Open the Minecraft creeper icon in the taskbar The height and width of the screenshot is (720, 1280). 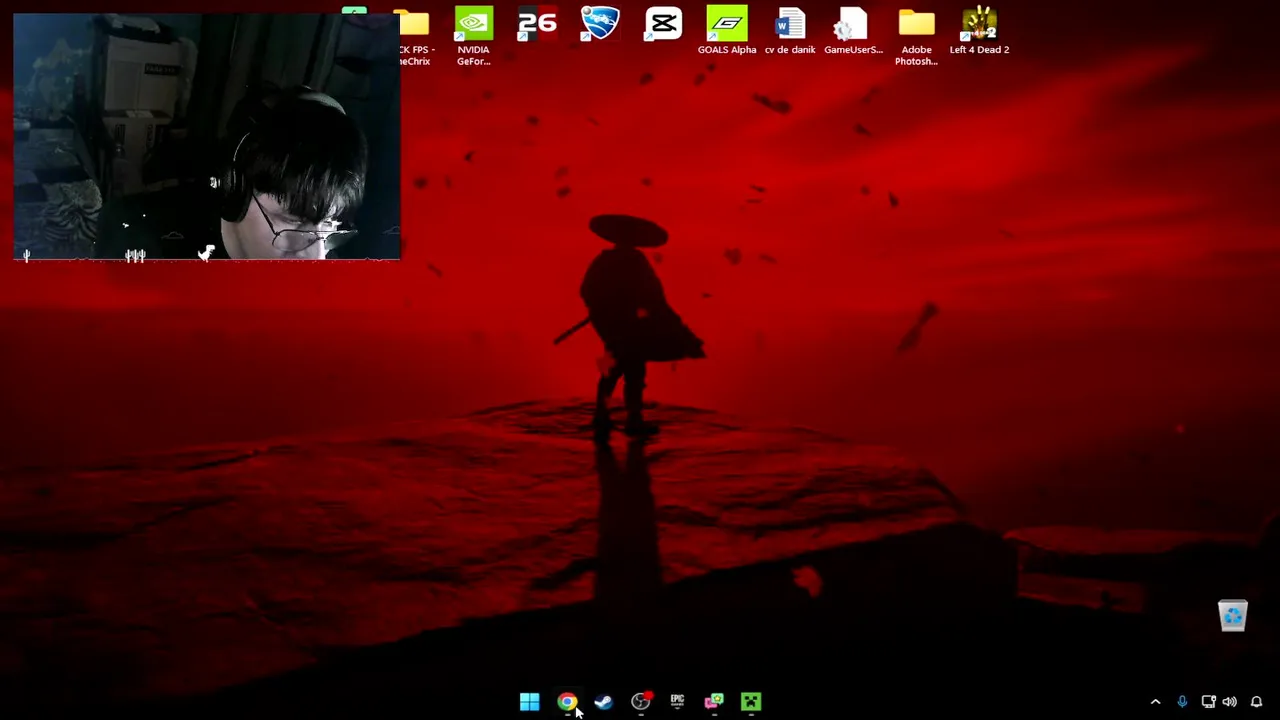(x=751, y=702)
